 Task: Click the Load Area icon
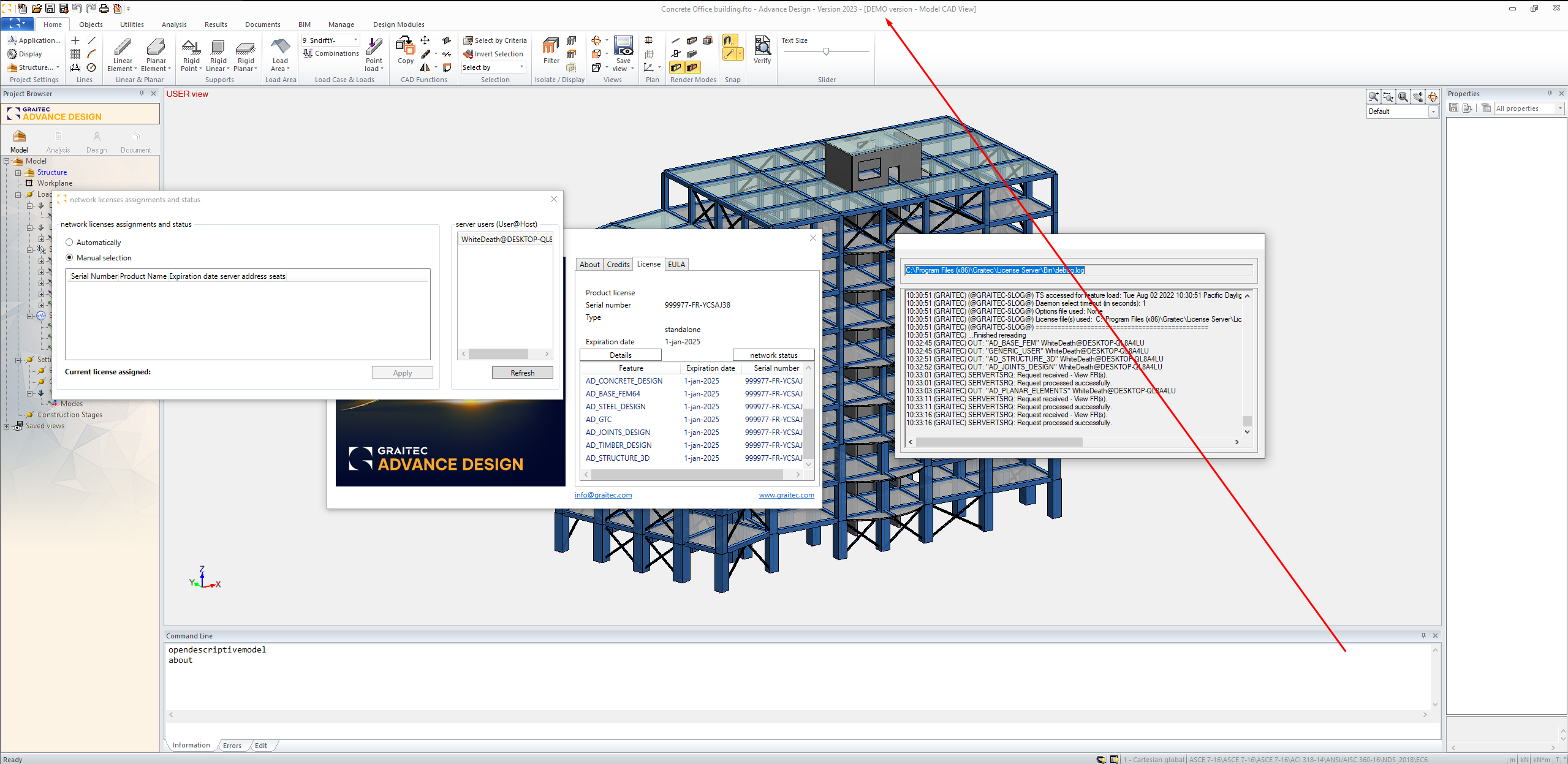tap(281, 47)
